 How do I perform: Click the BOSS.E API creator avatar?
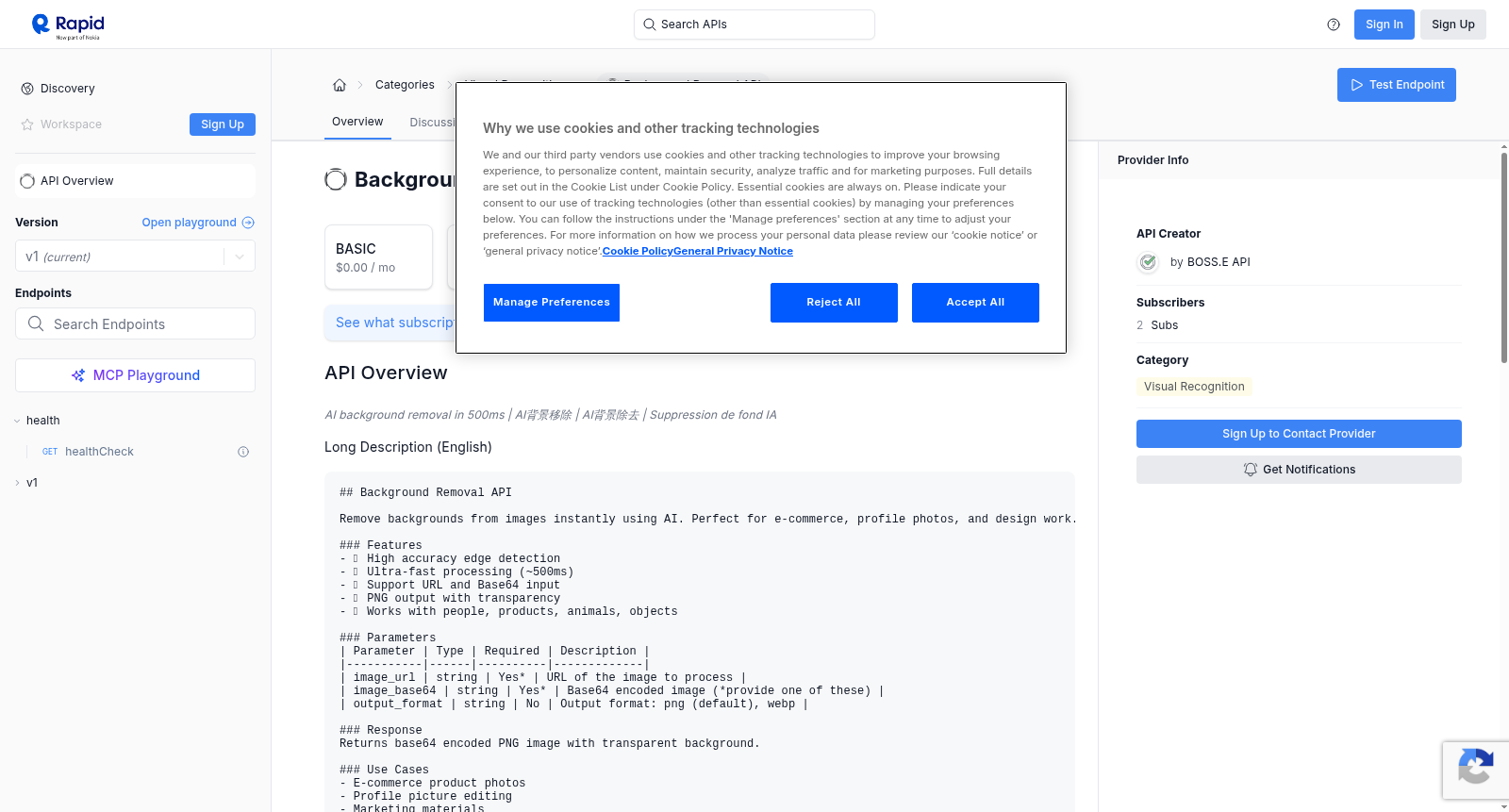(1148, 262)
